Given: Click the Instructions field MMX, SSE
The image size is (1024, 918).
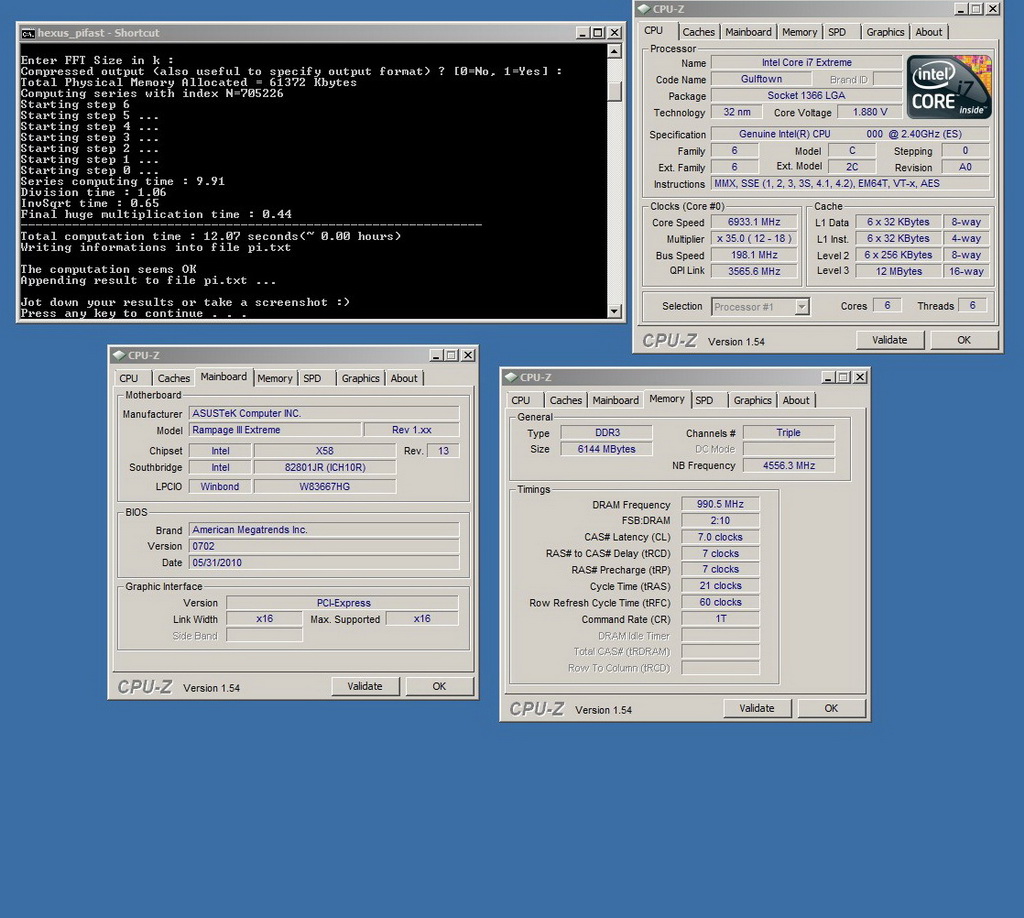Looking at the screenshot, I should [x=850, y=183].
